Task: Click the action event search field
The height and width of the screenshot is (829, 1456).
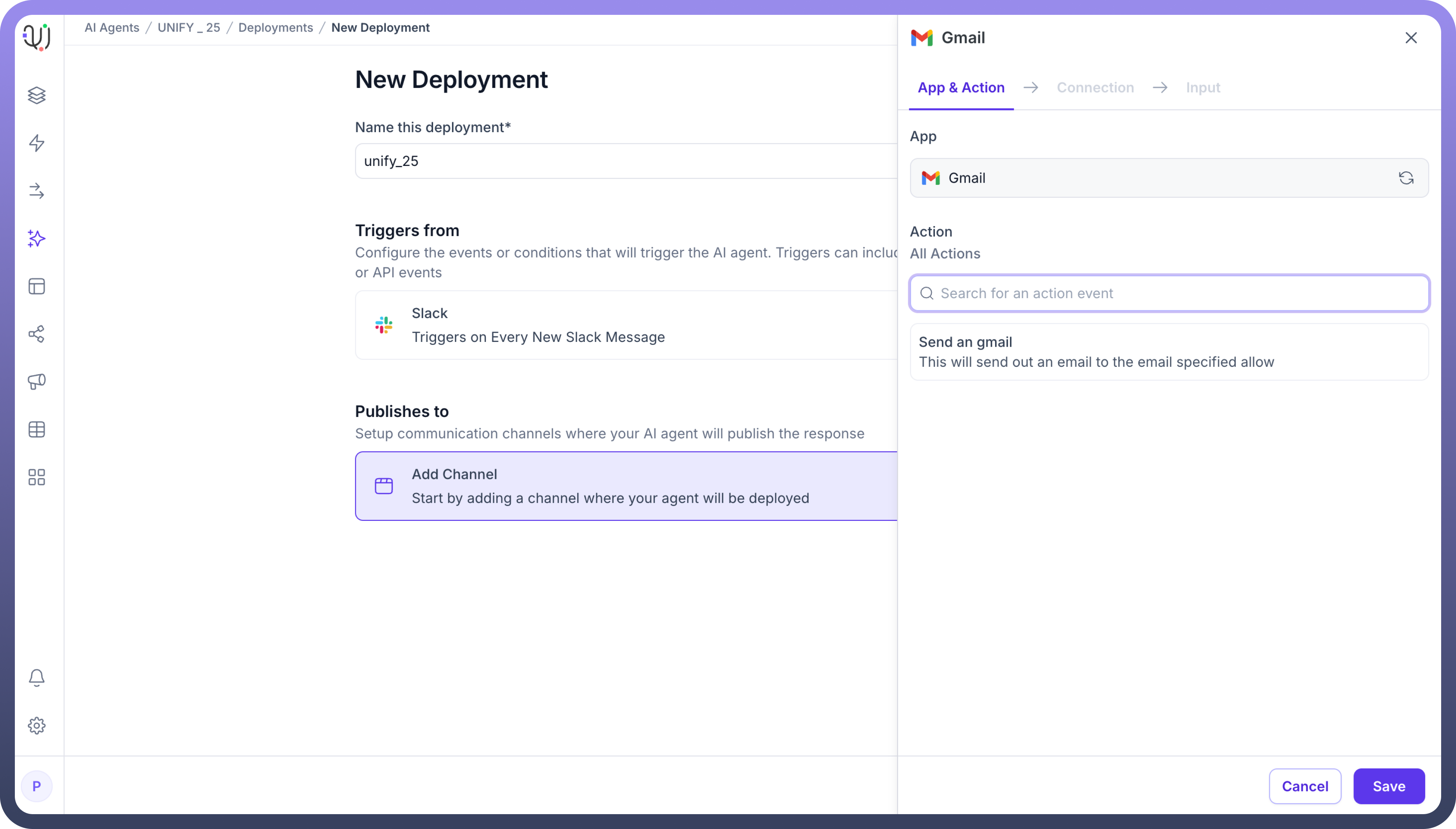Action: click(1169, 293)
